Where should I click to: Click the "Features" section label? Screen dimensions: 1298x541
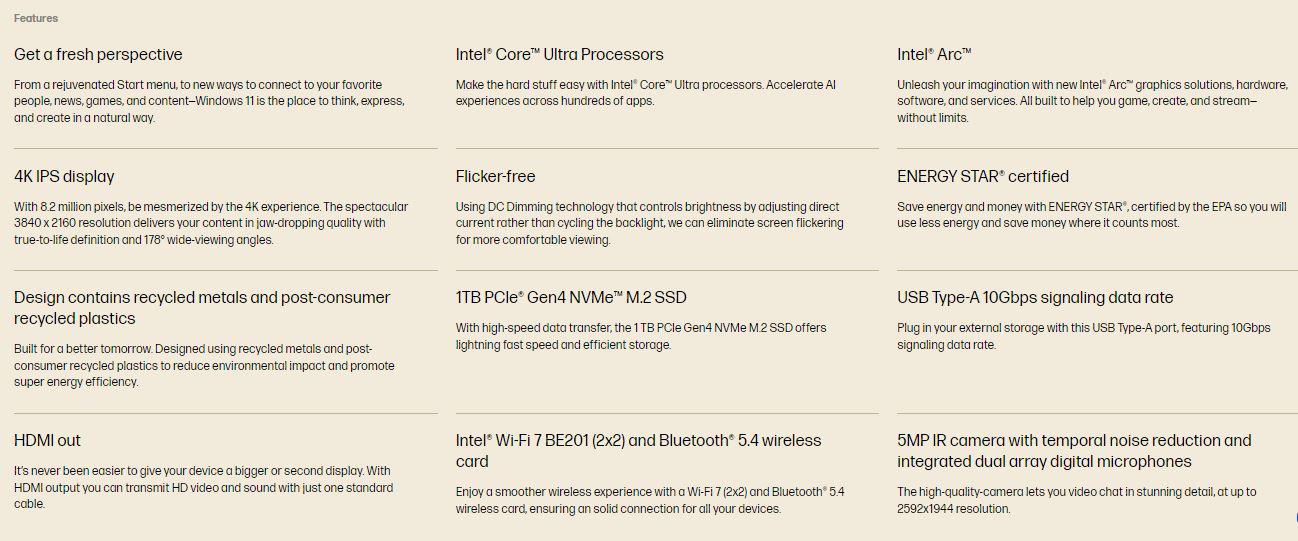pyautogui.click(x=36, y=18)
